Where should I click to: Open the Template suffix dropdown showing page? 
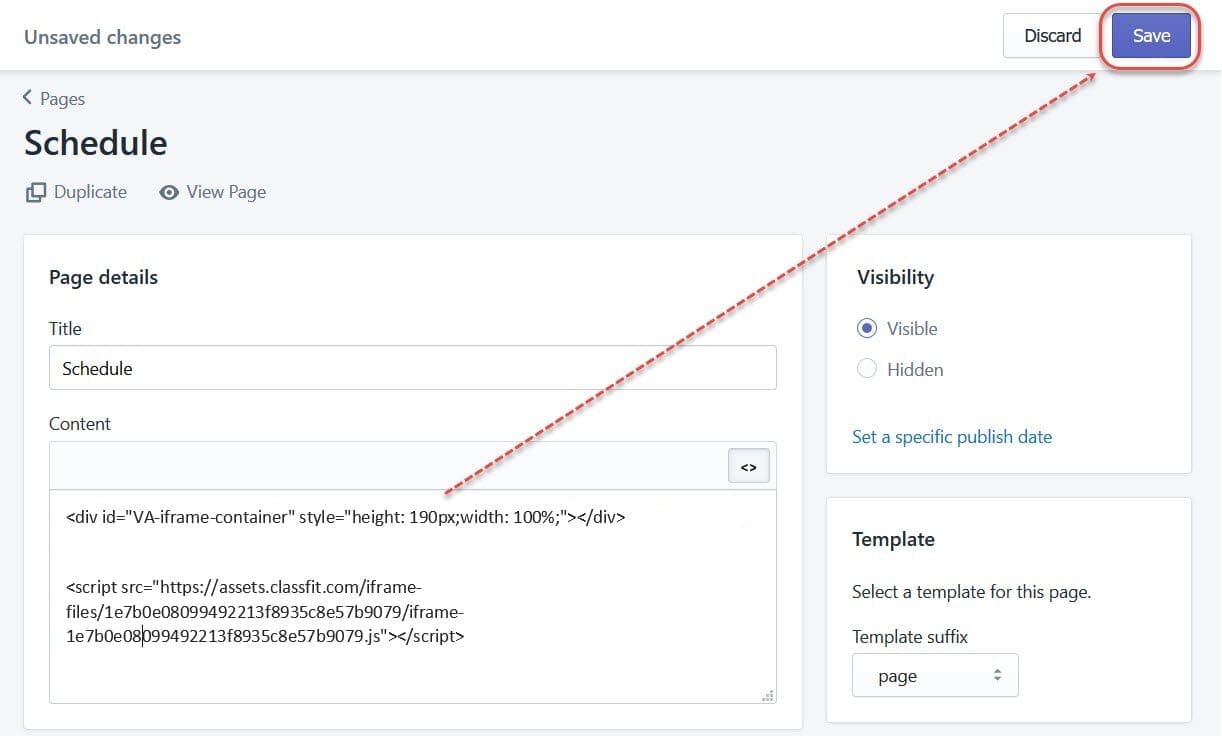(934, 676)
